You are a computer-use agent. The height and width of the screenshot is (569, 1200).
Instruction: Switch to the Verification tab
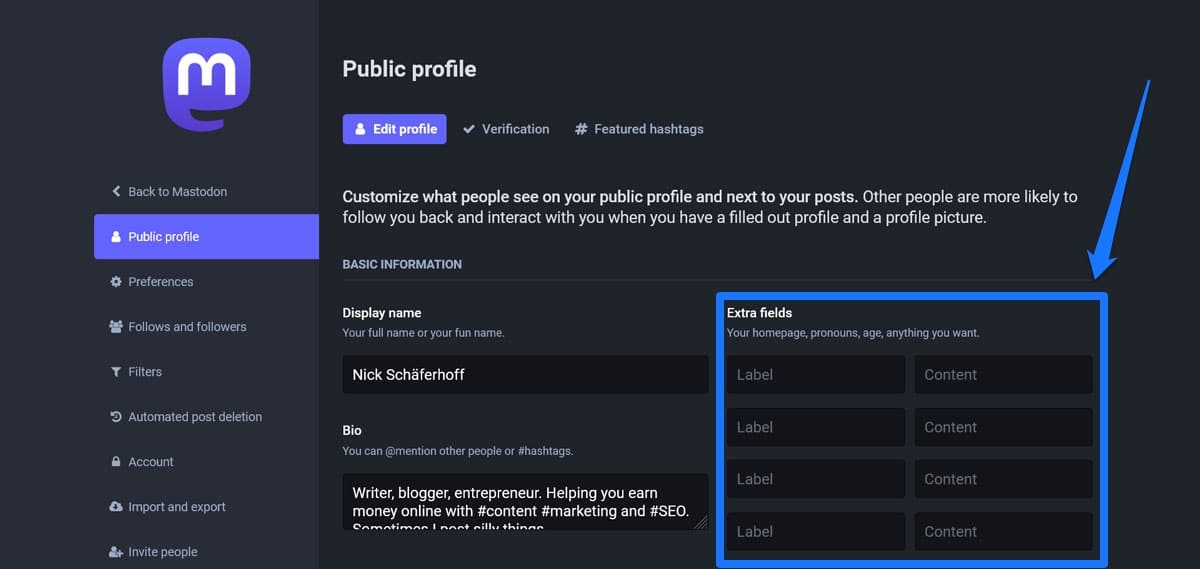pyautogui.click(x=506, y=129)
